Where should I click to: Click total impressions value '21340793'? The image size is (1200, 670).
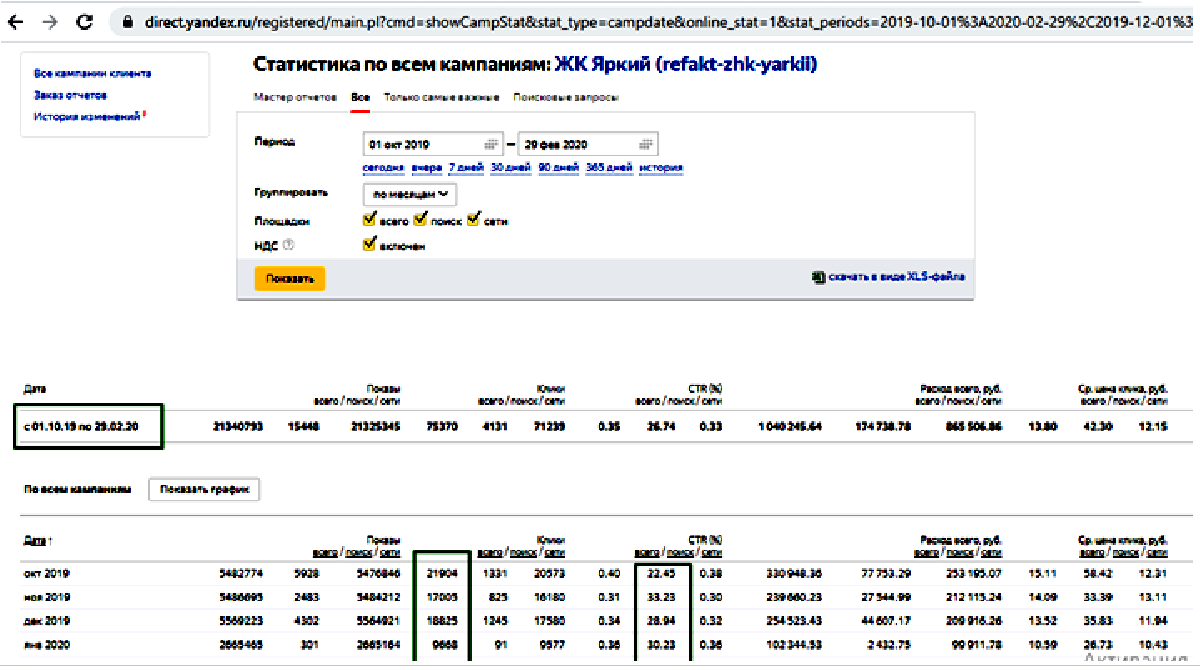238,427
